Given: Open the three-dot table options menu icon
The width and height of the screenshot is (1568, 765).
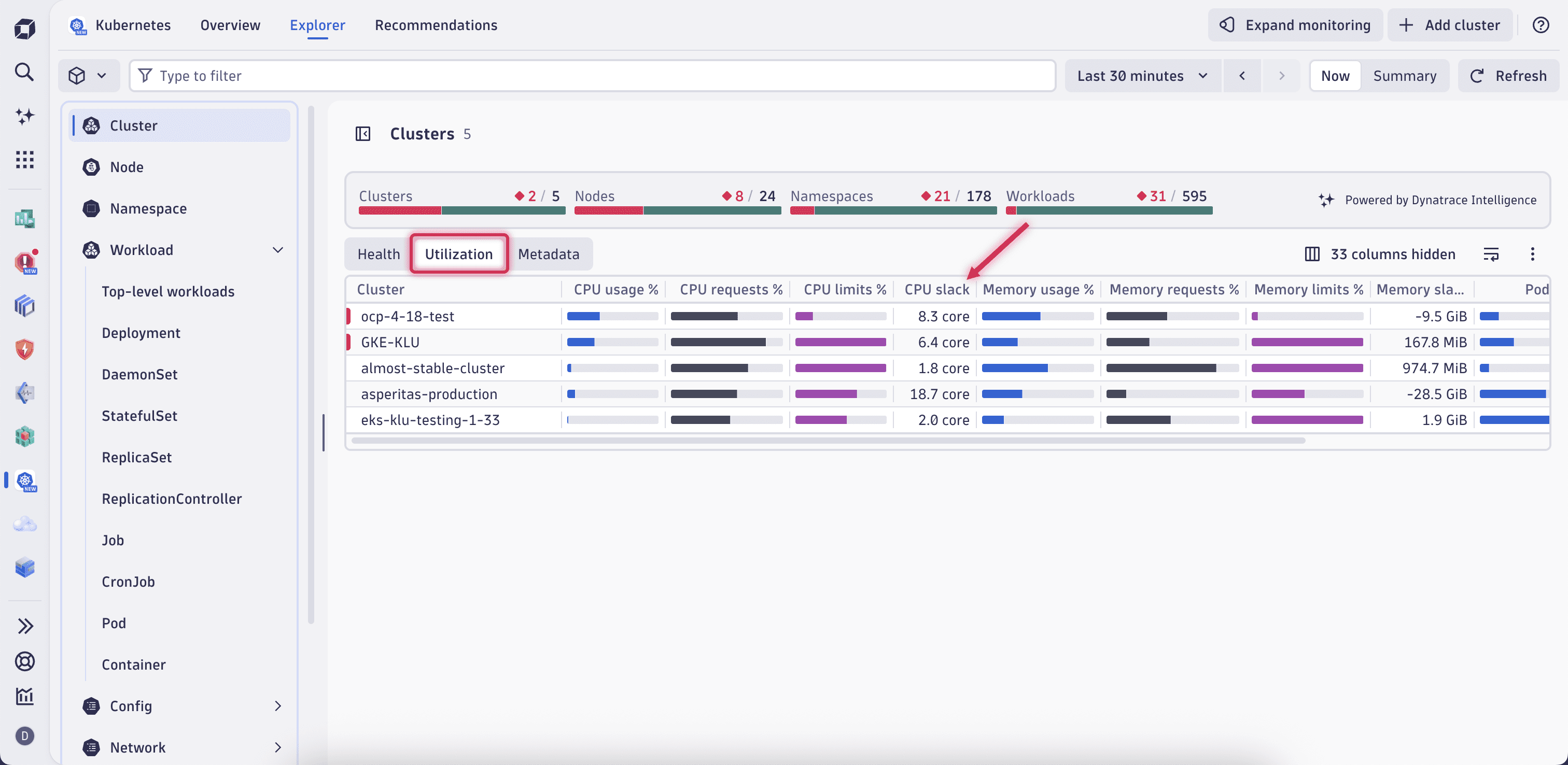Looking at the screenshot, I should pos(1533,254).
